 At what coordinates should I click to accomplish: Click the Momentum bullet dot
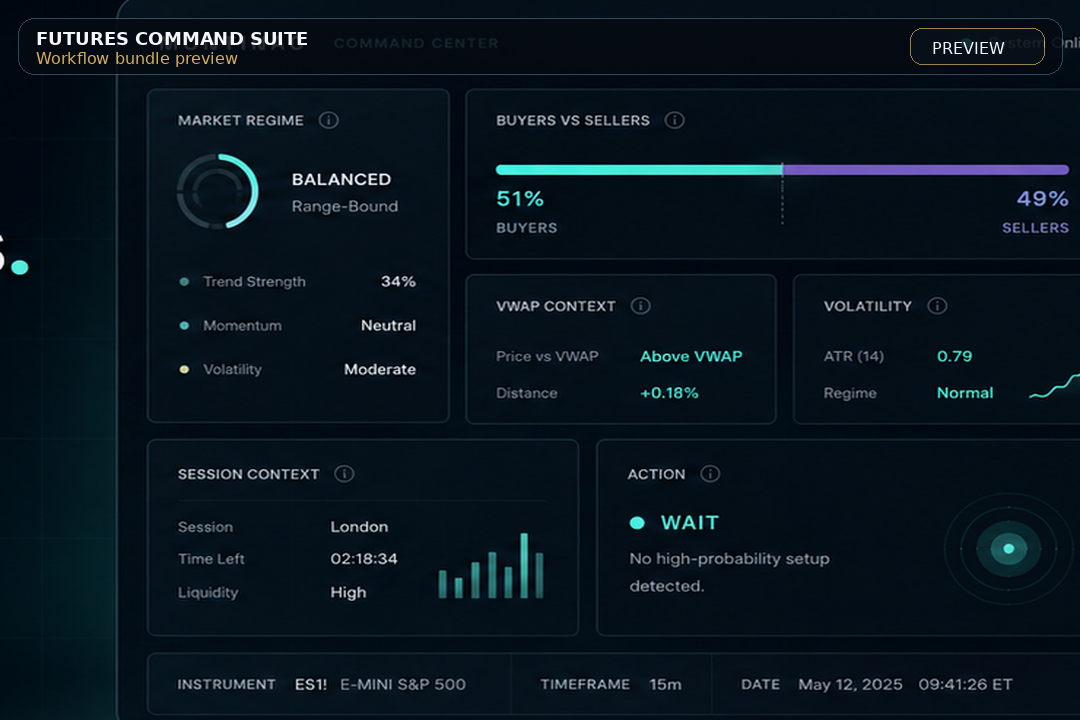tap(184, 326)
